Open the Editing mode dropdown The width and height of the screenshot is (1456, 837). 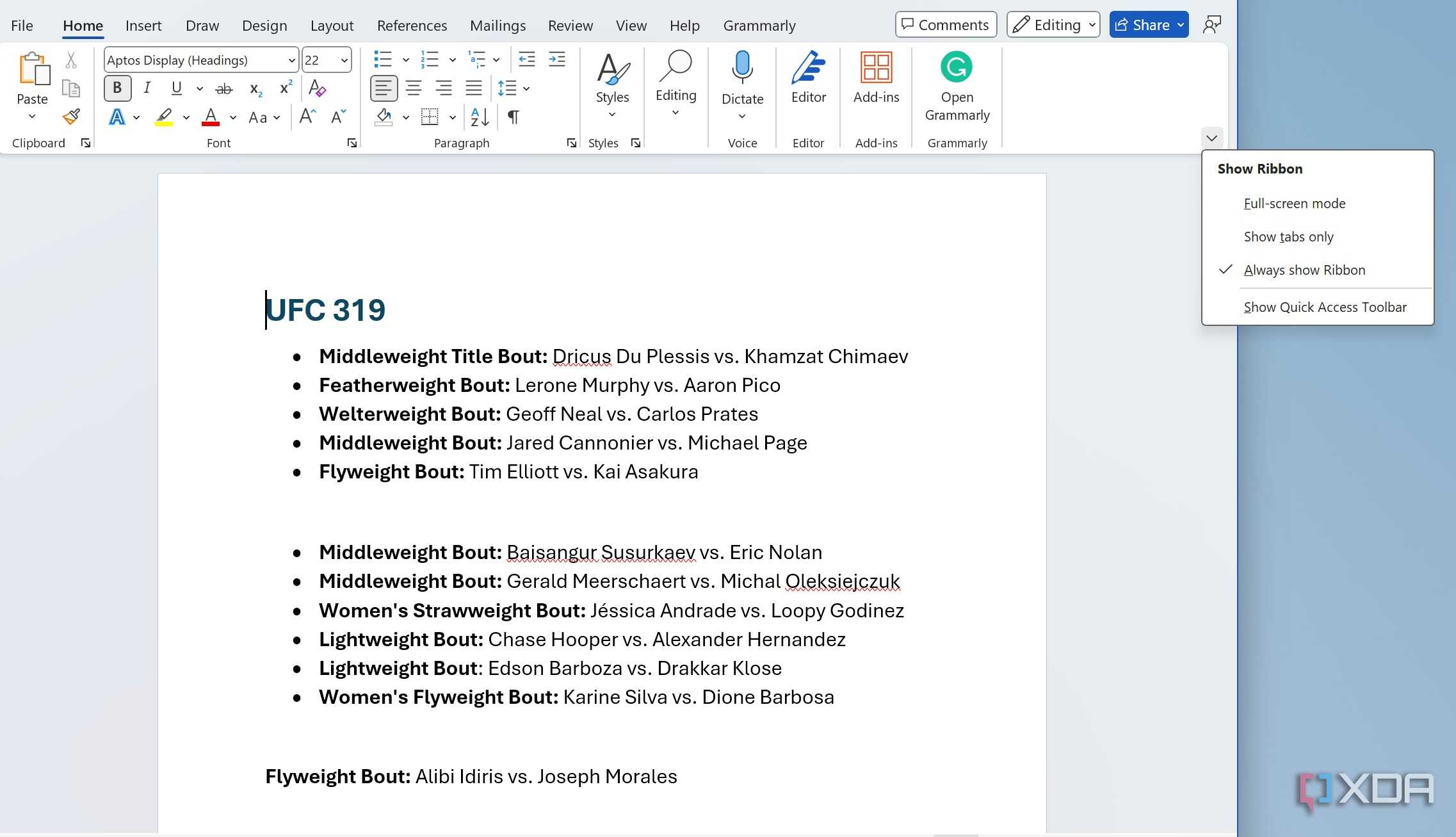pos(1053,25)
